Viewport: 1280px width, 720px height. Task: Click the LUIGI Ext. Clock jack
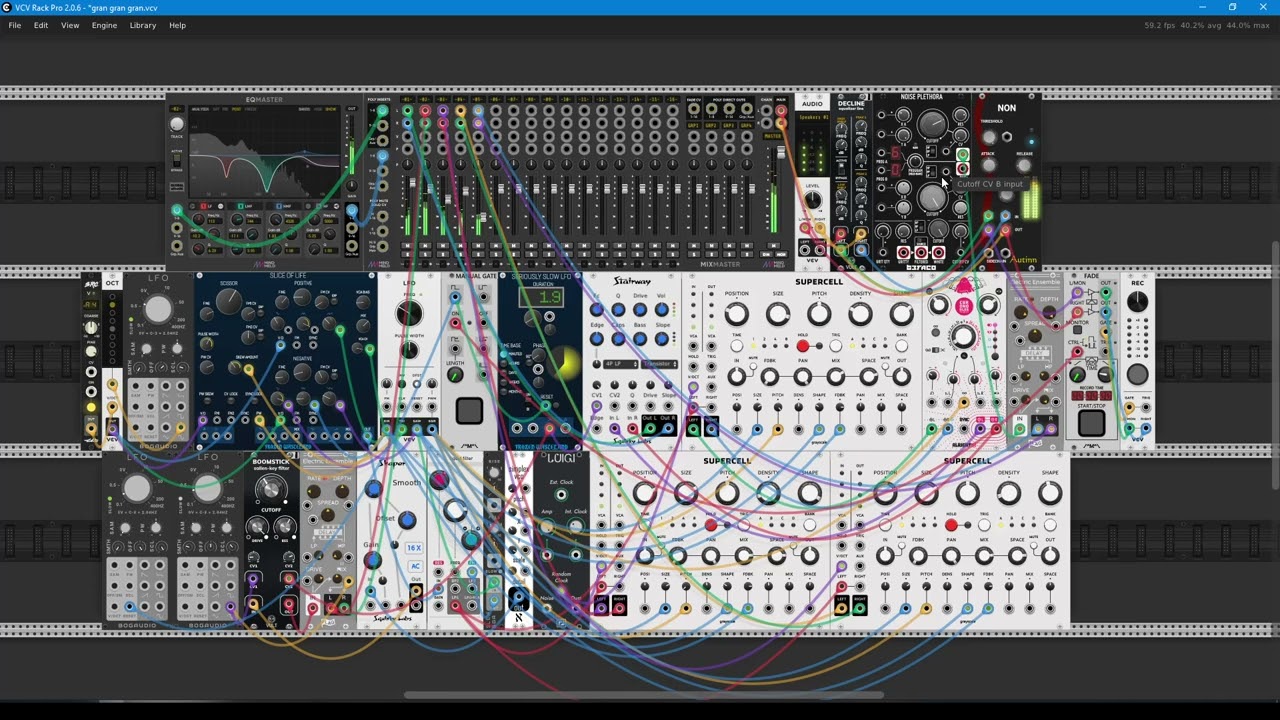point(562,494)
